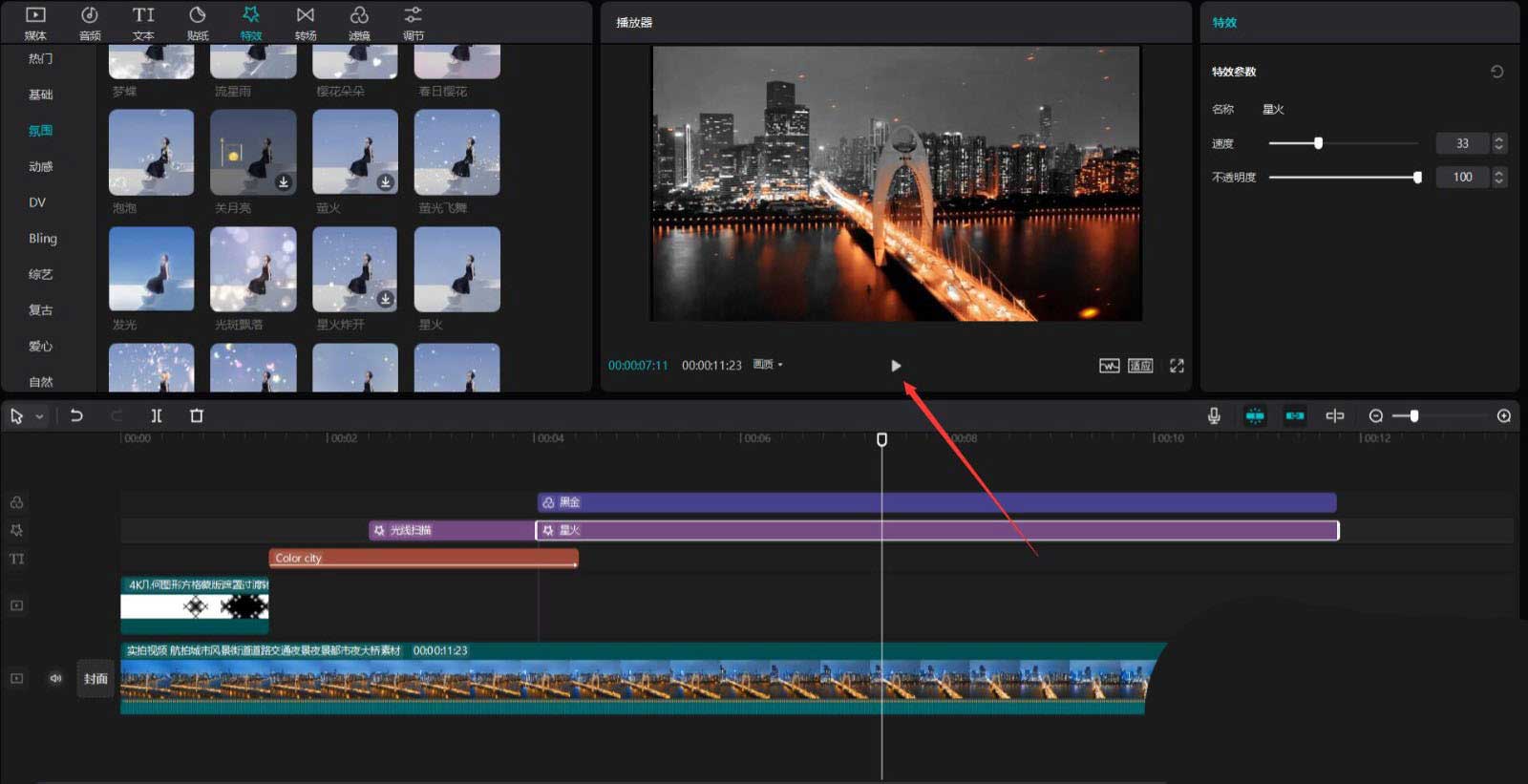The width and height of the screenshot is (1528, 784).
Task: Open the 画质 quality dropdown
Action: pos(768,365)
